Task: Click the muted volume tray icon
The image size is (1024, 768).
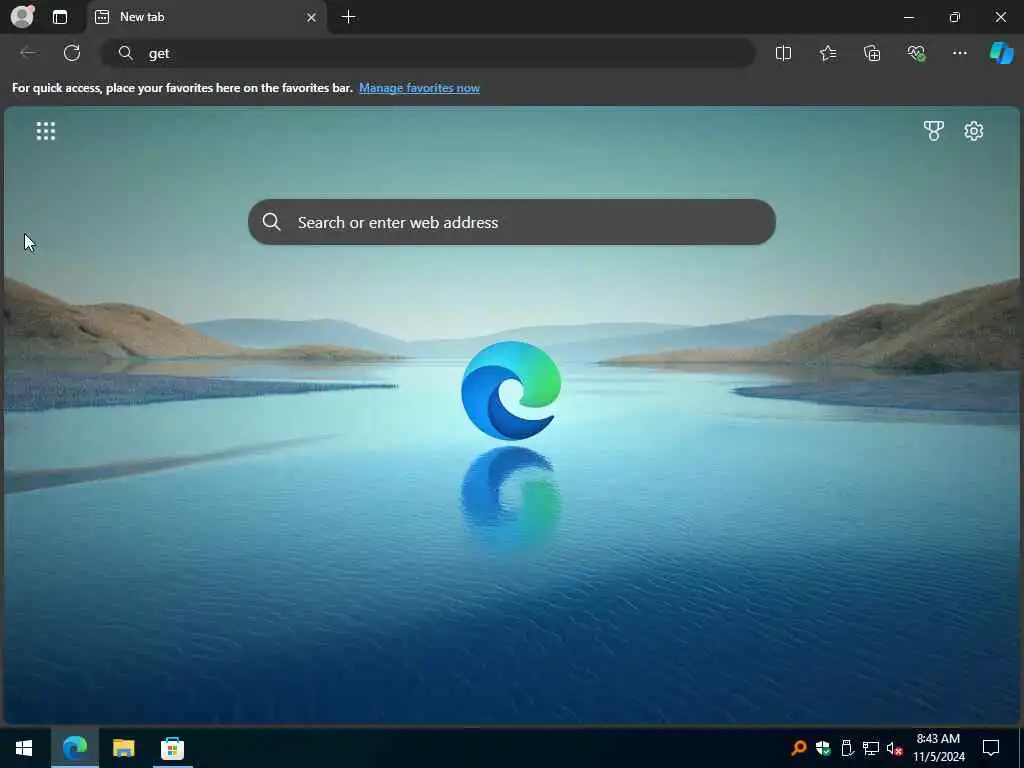Action: [894, 748]
